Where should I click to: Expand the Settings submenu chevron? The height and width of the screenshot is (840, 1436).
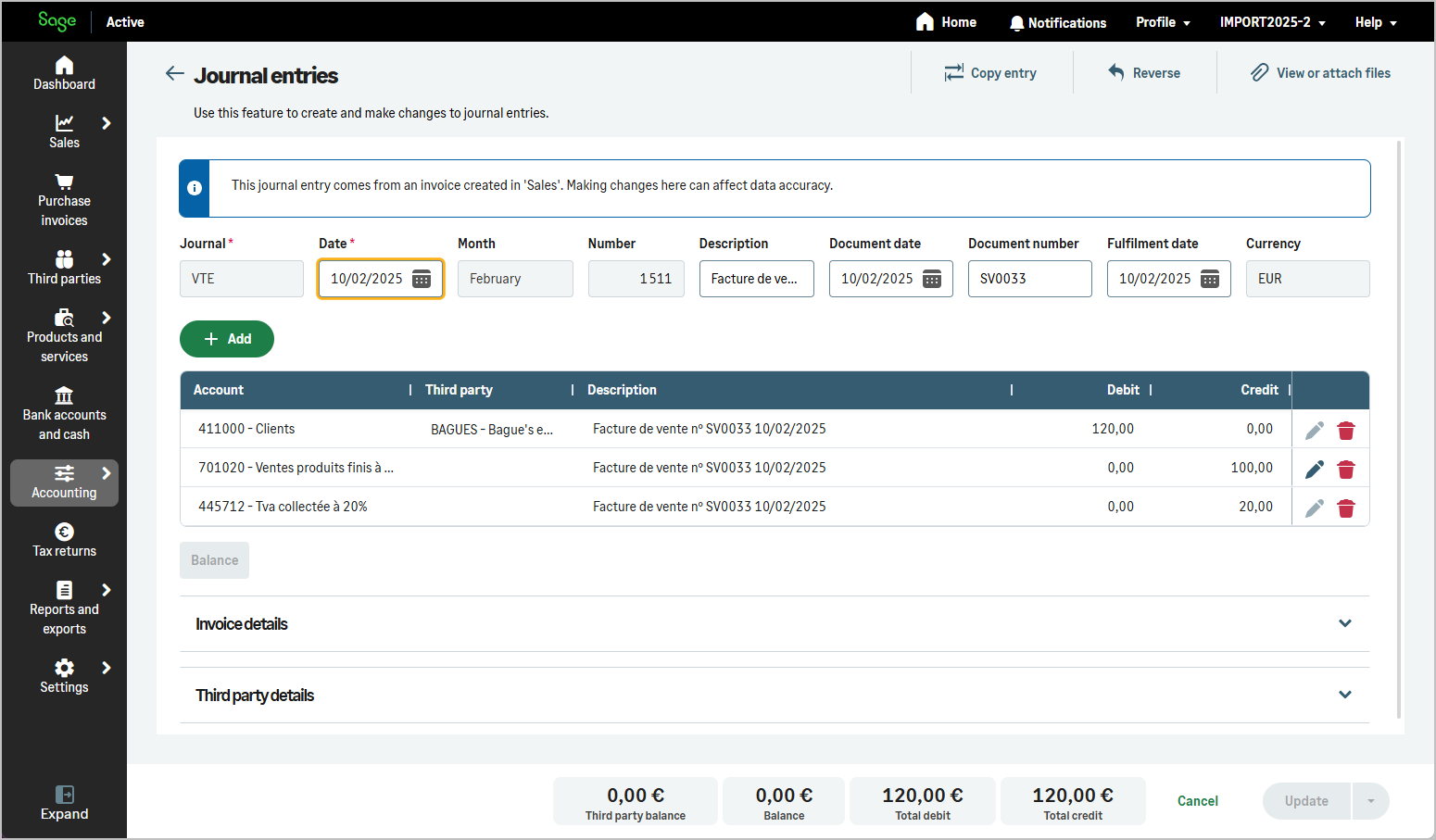coord(107,668)
